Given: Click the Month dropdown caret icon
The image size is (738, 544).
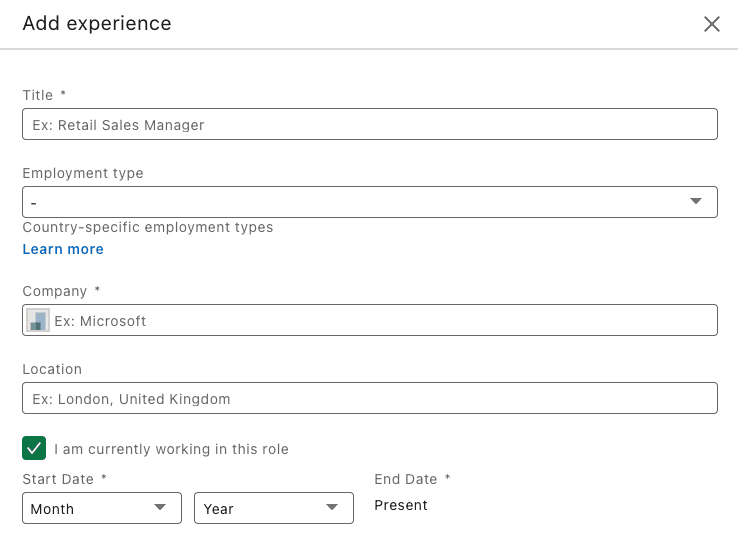Looking at the screenshot, I should (160, 507).
